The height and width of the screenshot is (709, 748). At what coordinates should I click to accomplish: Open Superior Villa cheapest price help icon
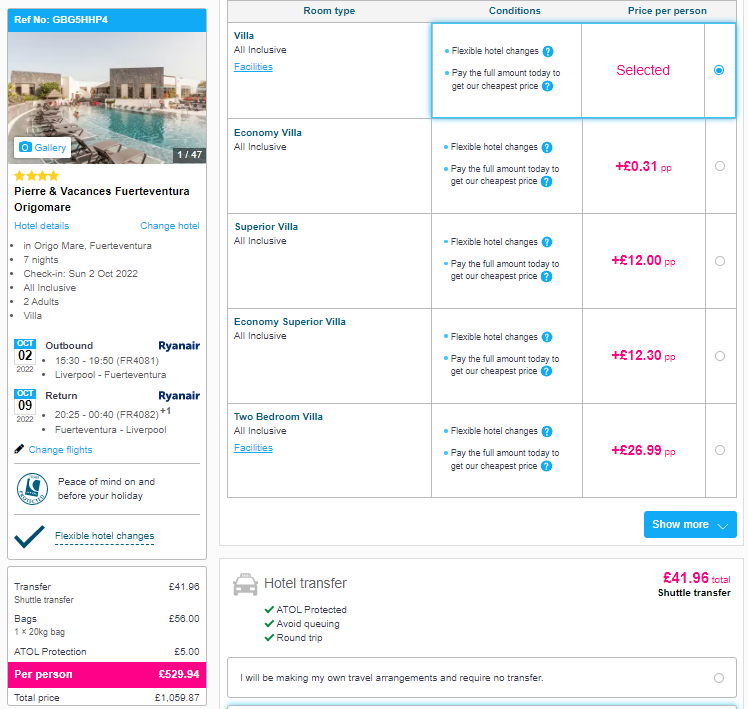(x=547, y=276)
